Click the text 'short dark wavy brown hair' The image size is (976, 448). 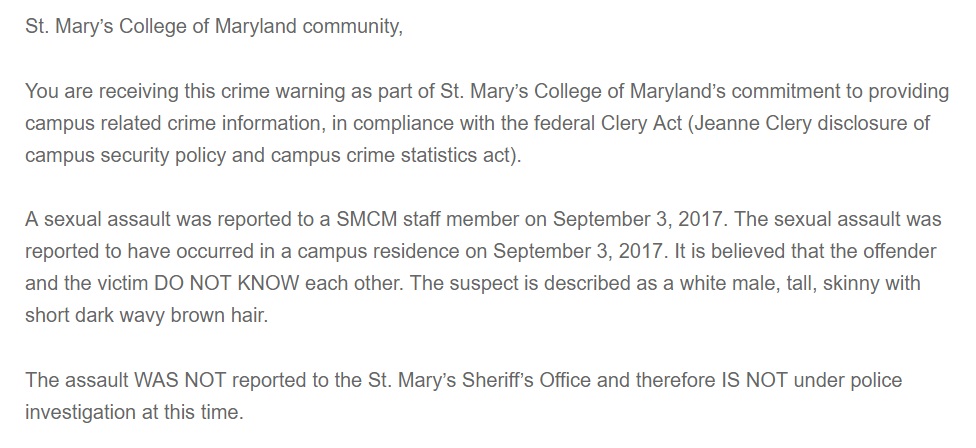144,315
